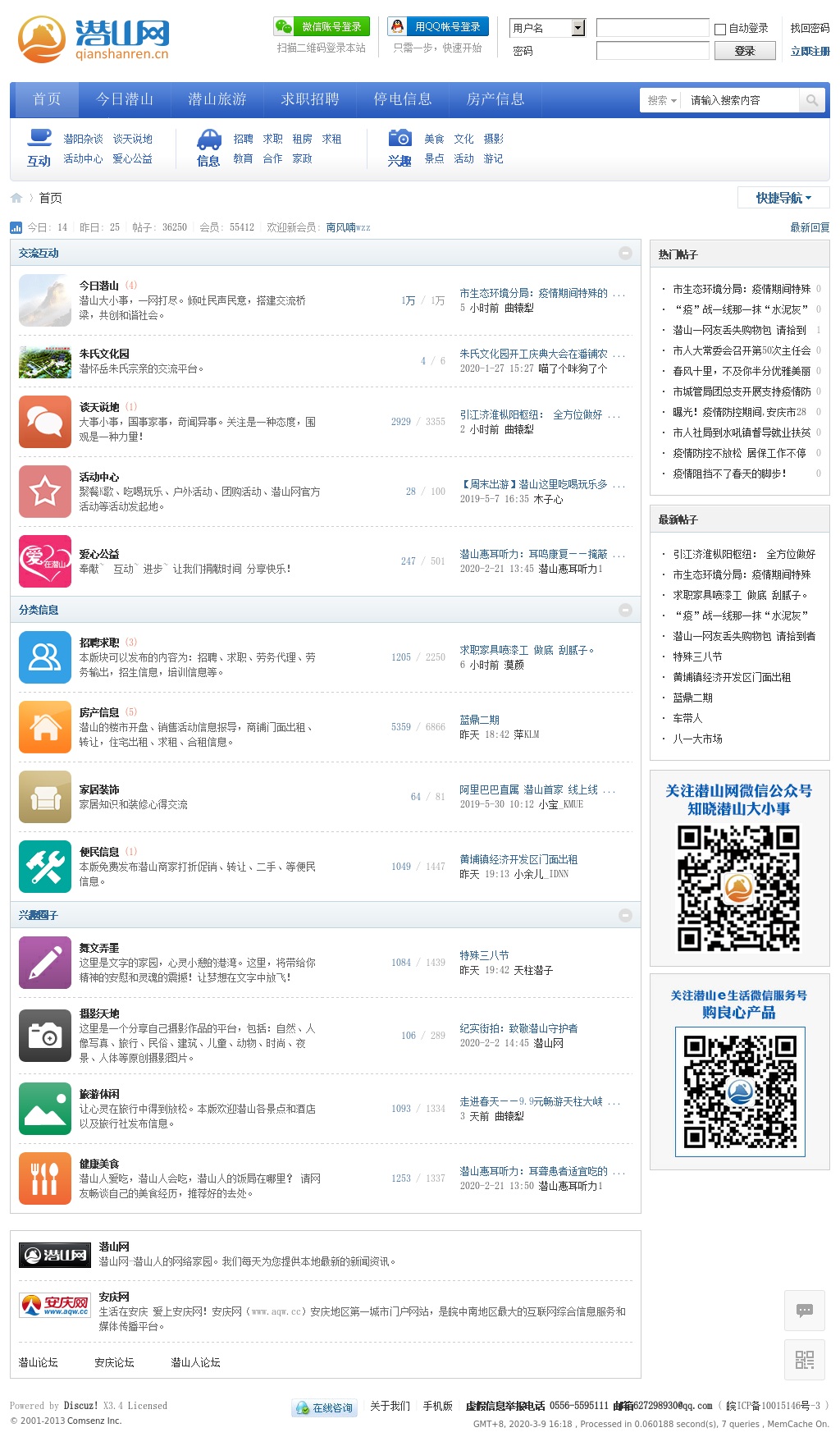Focus the 请输入搜索内容 search field

click(x=740, y=100)
